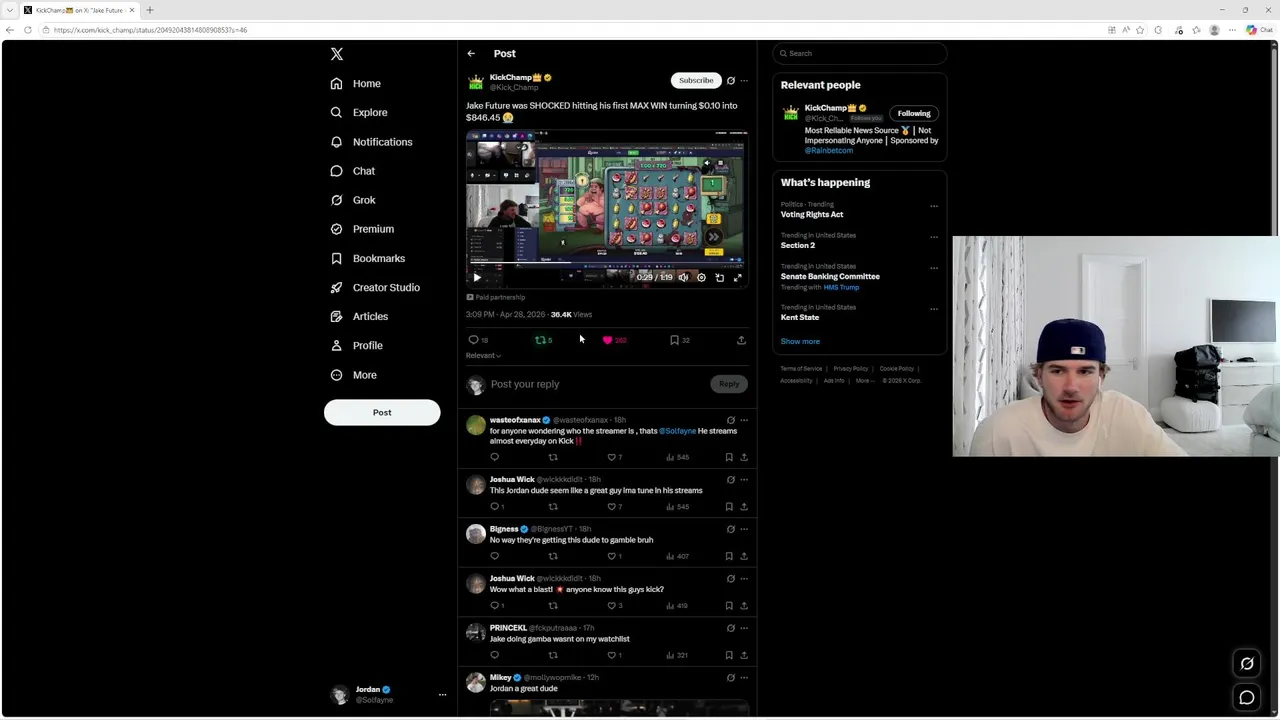The height and width of the screenshot is (720, 1280).
Task: Open video settings gear icon
Action: pyautogui.click(x=701, y=277)
